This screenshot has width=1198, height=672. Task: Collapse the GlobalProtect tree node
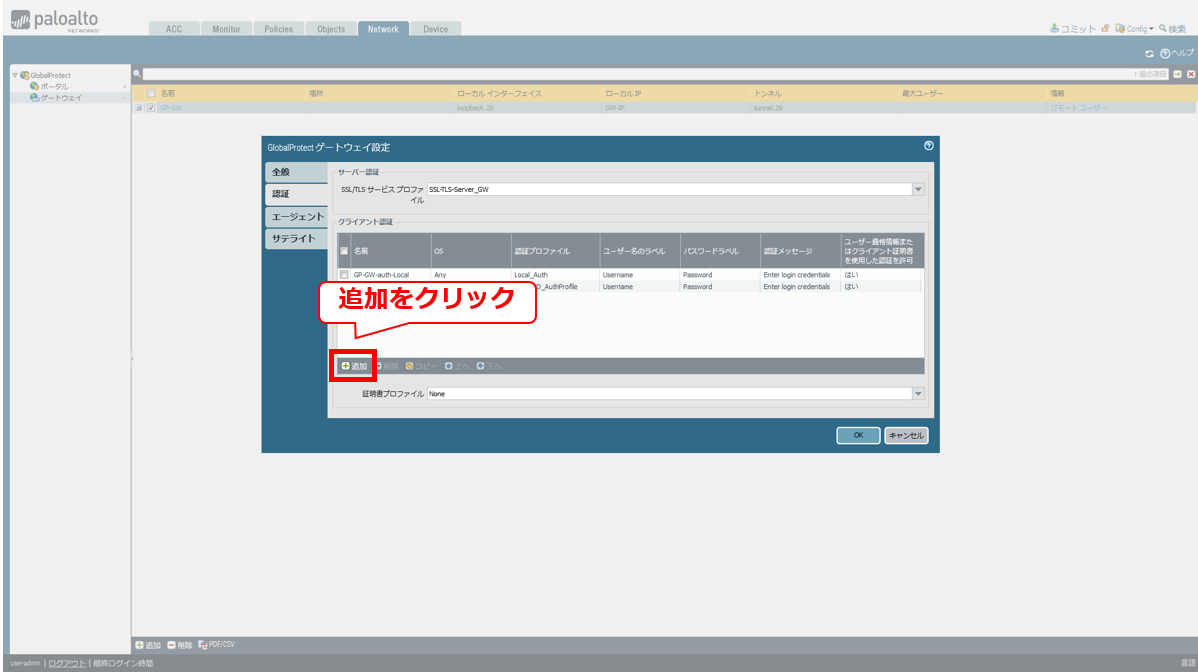click(15, 75)
